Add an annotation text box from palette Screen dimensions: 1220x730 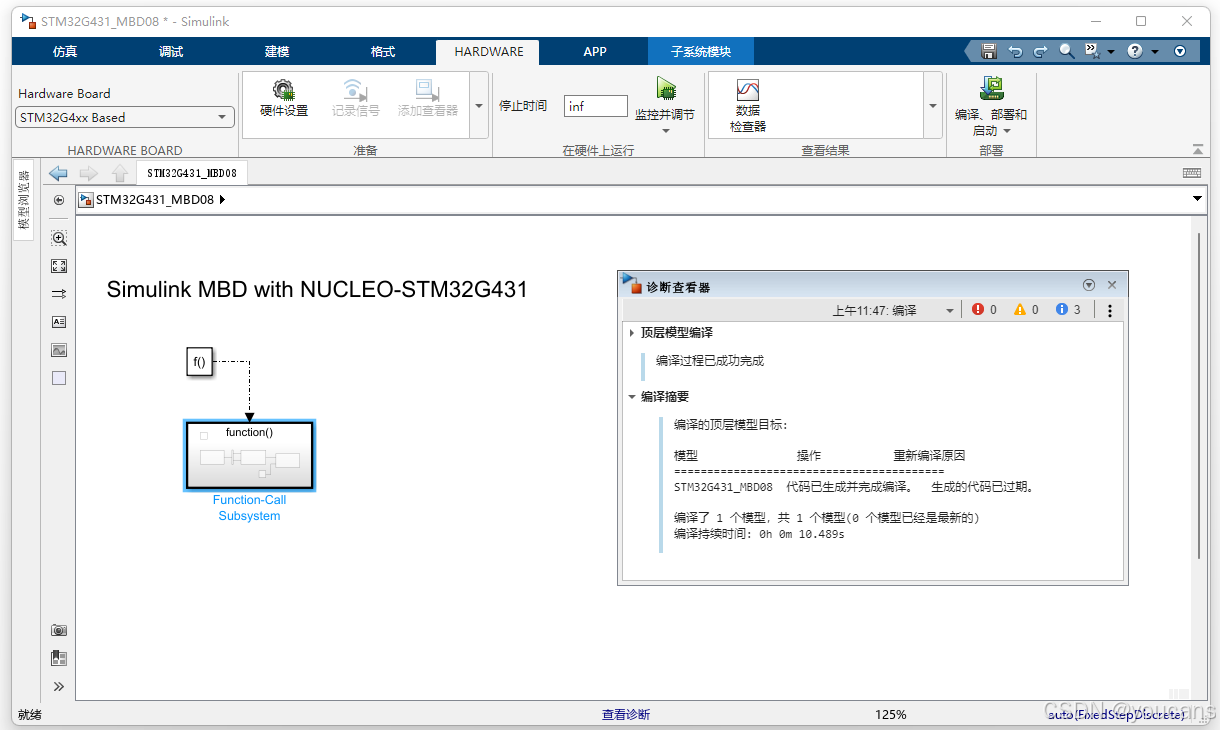pyautogui.click(x=59, y=322)
